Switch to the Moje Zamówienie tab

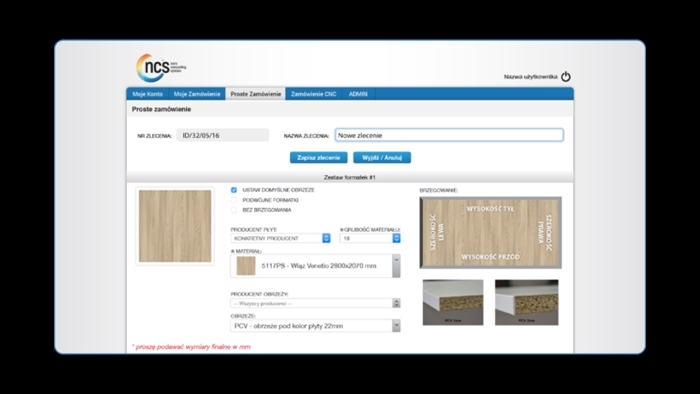197,94
